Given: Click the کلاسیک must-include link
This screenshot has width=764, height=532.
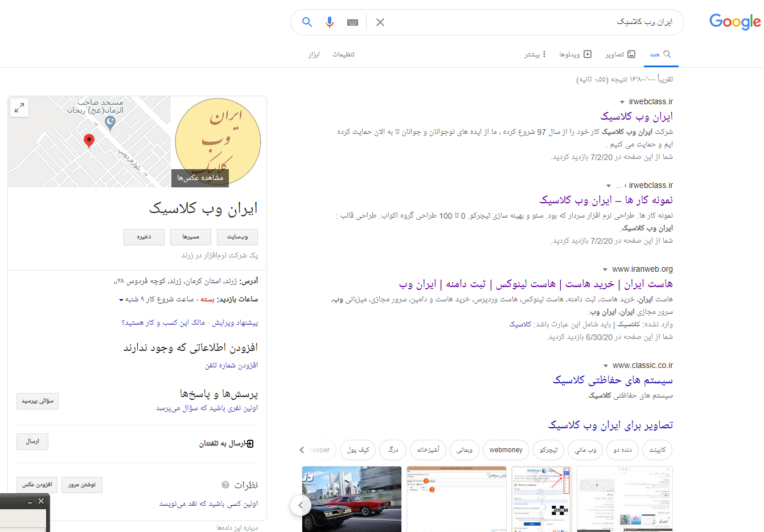Looking at the screenshot, I should (x=520, y=324).
